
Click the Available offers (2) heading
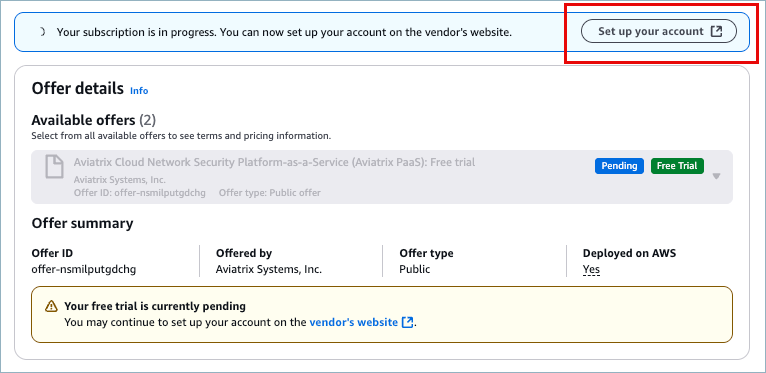point(94,120)
